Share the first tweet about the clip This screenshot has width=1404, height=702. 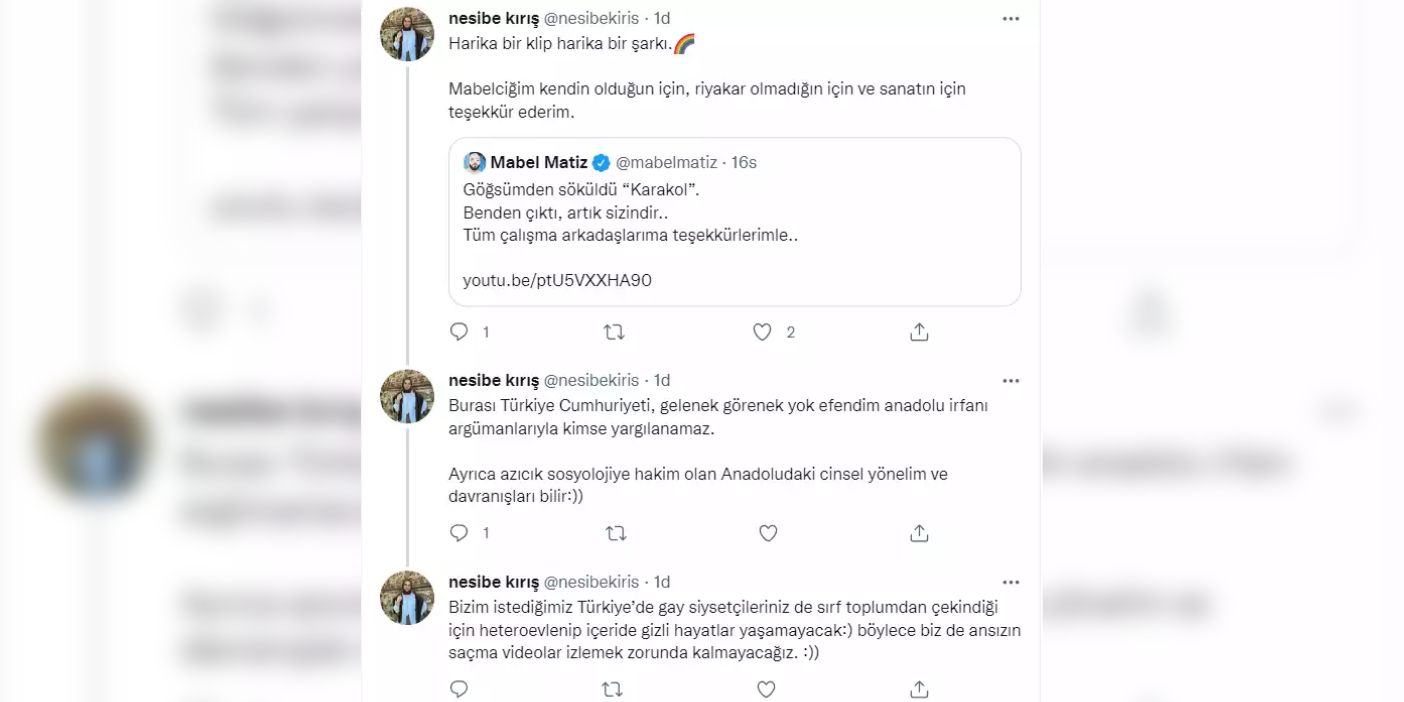tap(919, 332)
